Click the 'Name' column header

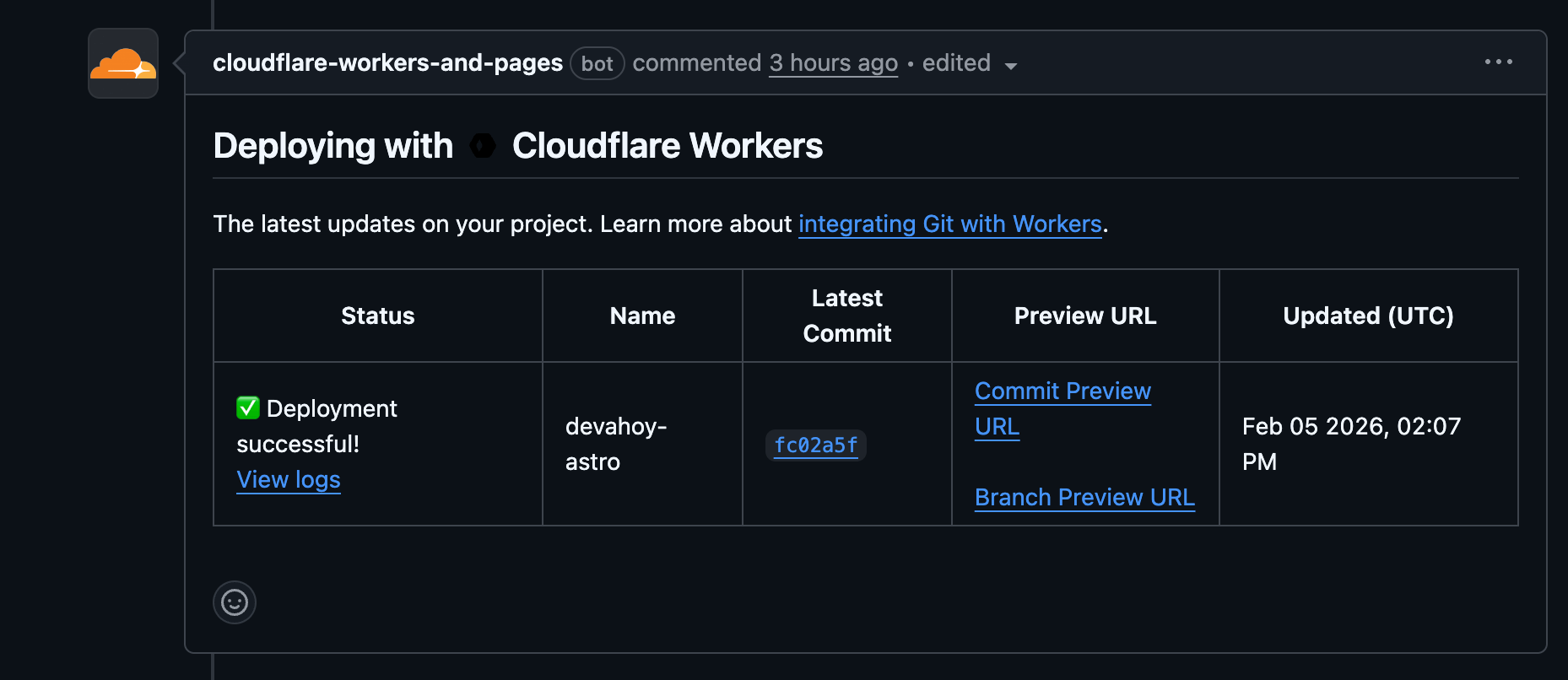coord(642,316)
